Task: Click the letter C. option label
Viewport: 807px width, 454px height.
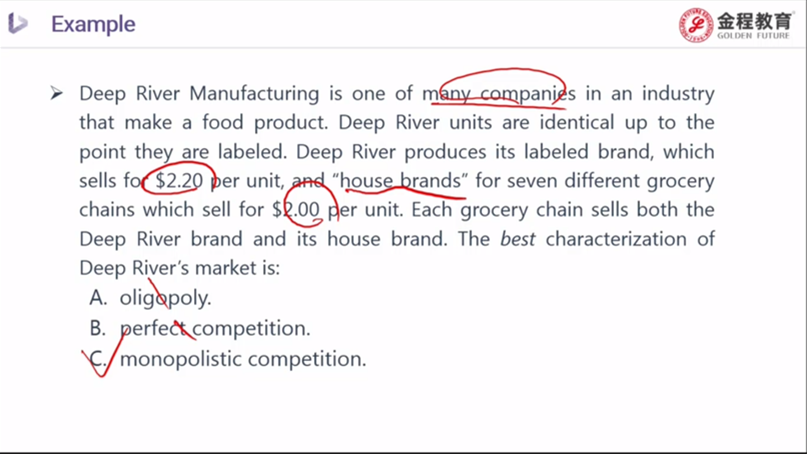Action: pos(98,359)
